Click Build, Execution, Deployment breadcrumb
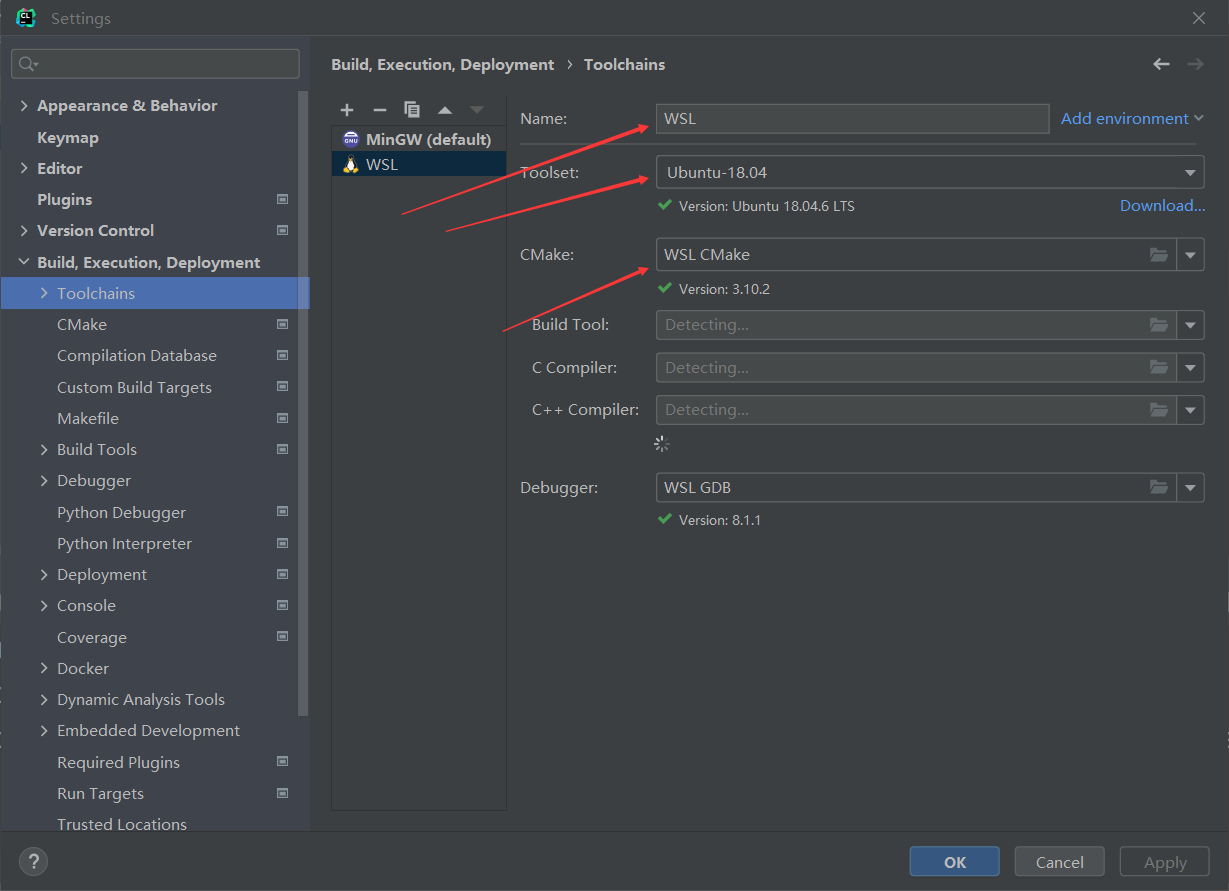 tap(442, 64)
